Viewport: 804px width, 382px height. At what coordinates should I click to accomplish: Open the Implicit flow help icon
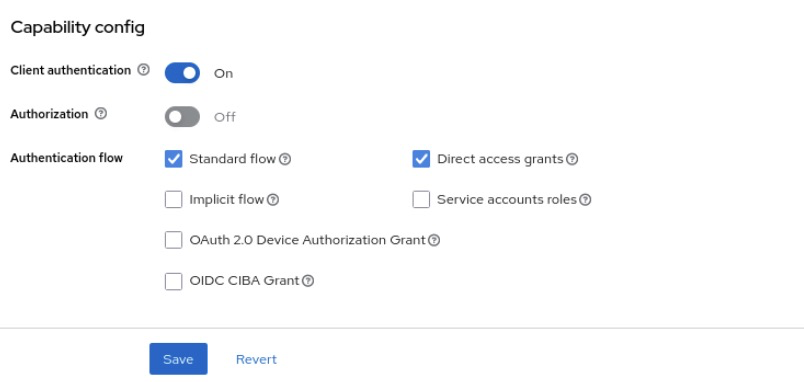point(273,200)
